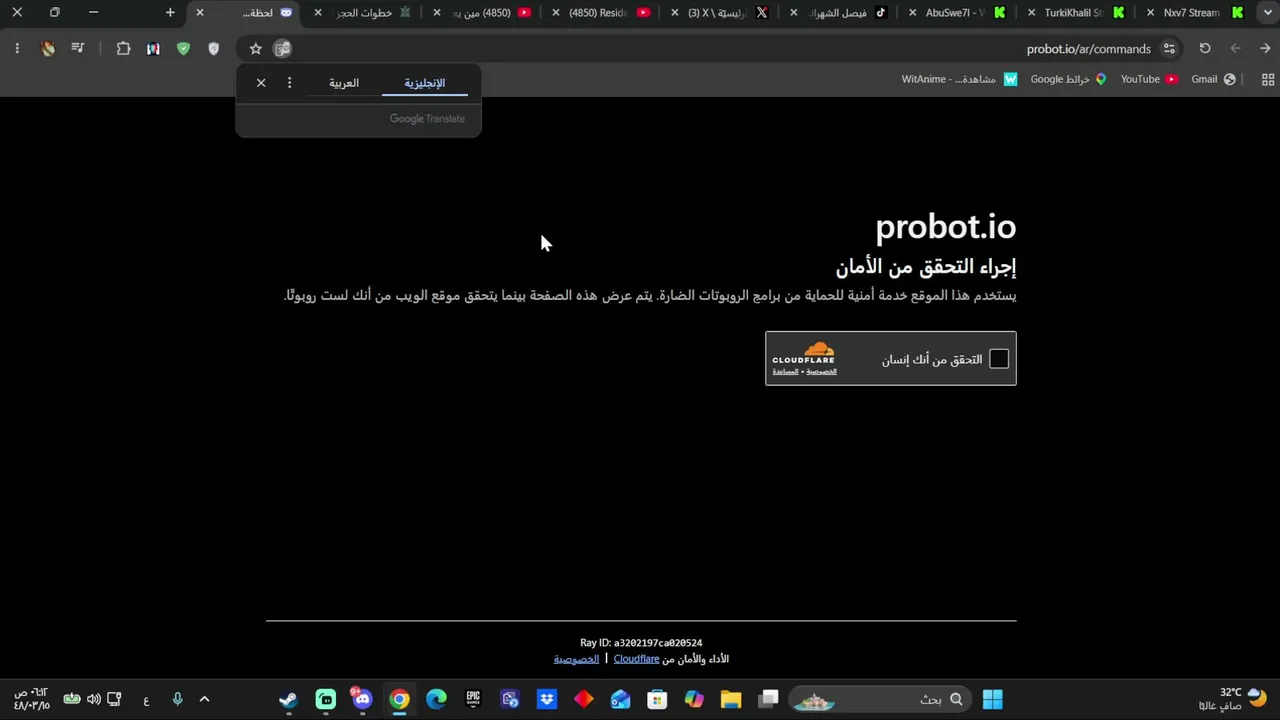This screenshot has width=1280, height=720.
Task: Select the الإنجليزية tab in Google Translate popup
Action: point(424,83)
